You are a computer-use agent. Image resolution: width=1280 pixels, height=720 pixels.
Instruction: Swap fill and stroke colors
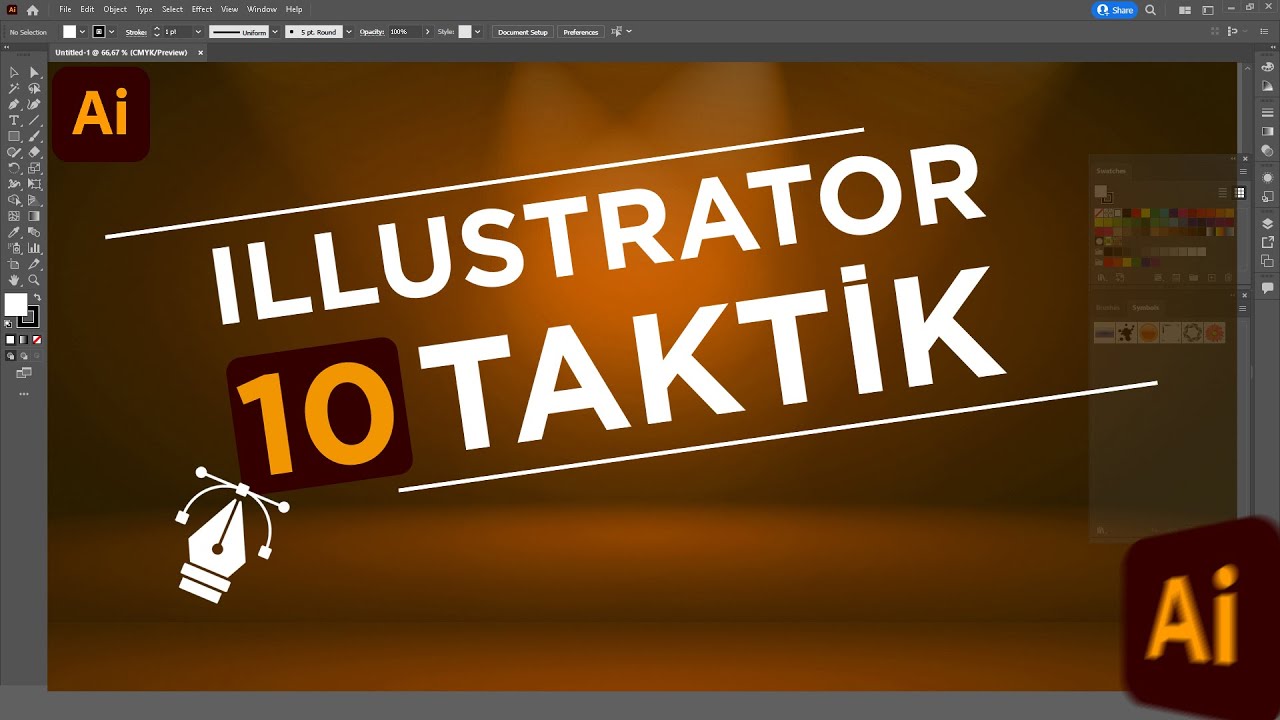37,297
